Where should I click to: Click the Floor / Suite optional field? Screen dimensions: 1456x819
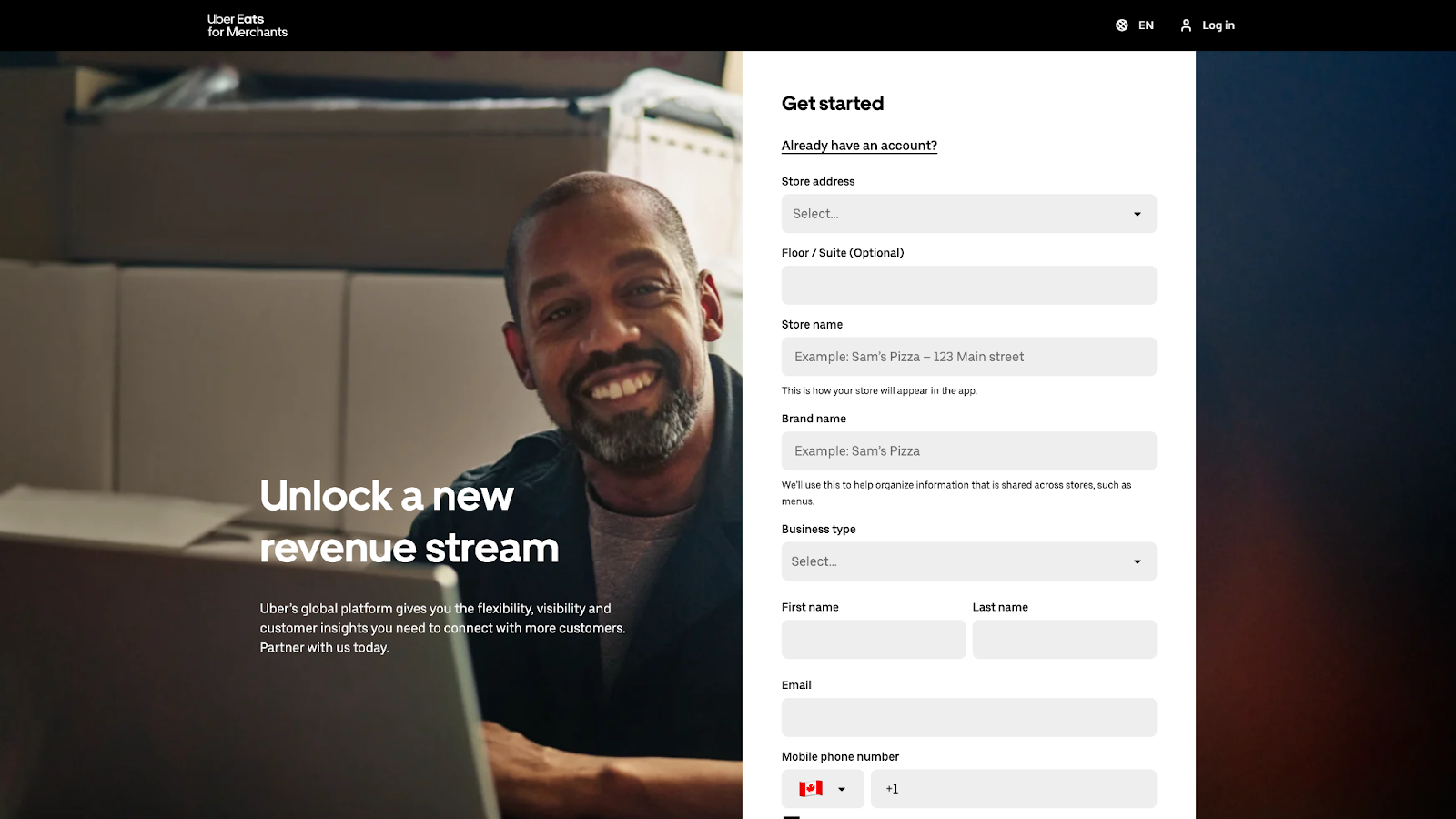pyautogui.click(x=968, y=285)
